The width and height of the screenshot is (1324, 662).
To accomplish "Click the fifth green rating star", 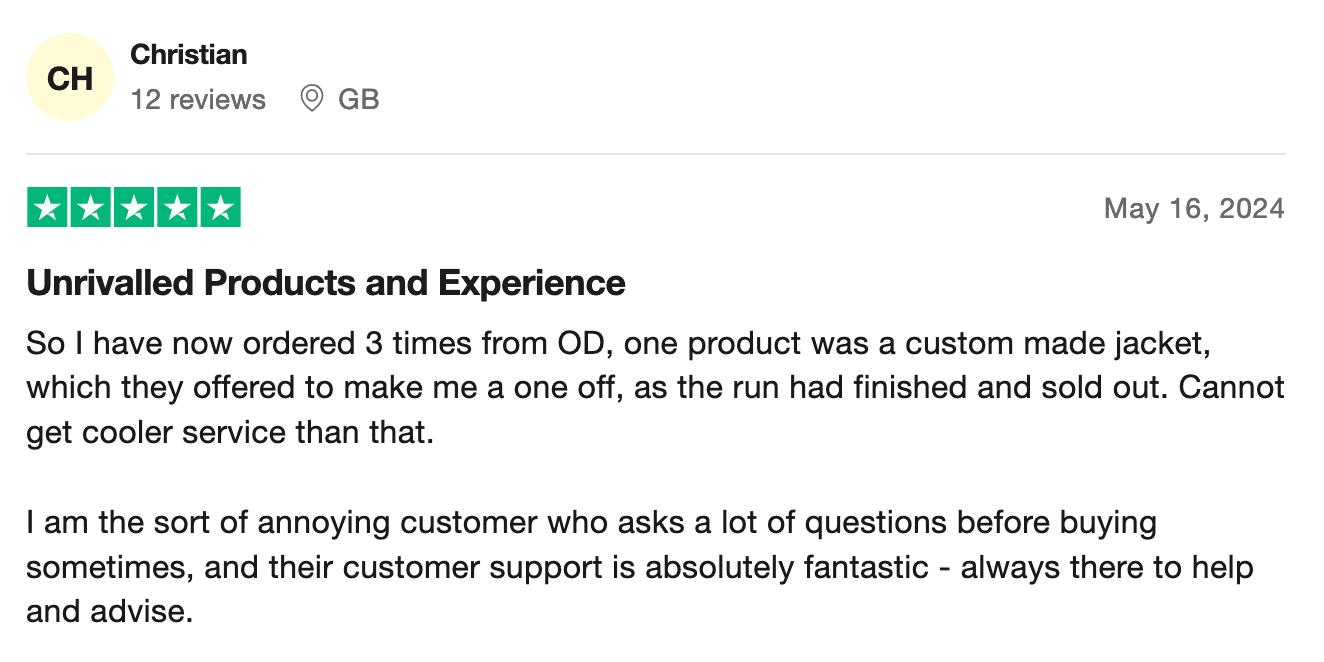I will (x=221, y=207).
